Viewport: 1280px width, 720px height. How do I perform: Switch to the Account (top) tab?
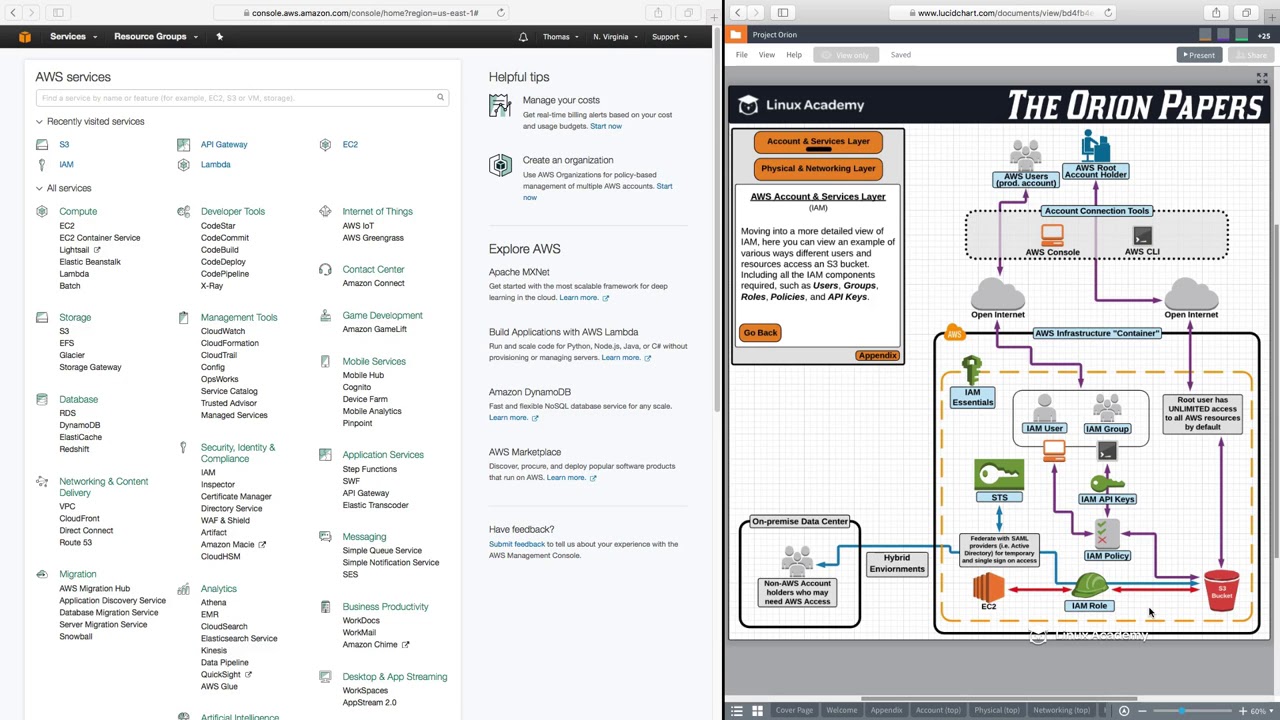938,711
